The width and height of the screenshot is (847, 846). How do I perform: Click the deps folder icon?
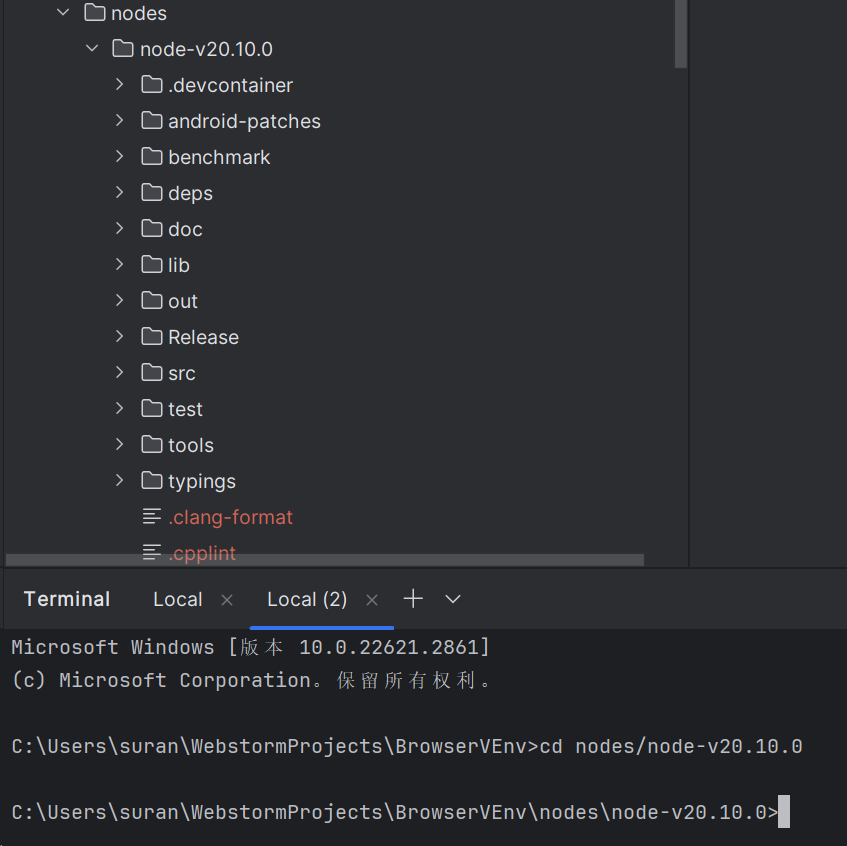(x=152, y=193)
